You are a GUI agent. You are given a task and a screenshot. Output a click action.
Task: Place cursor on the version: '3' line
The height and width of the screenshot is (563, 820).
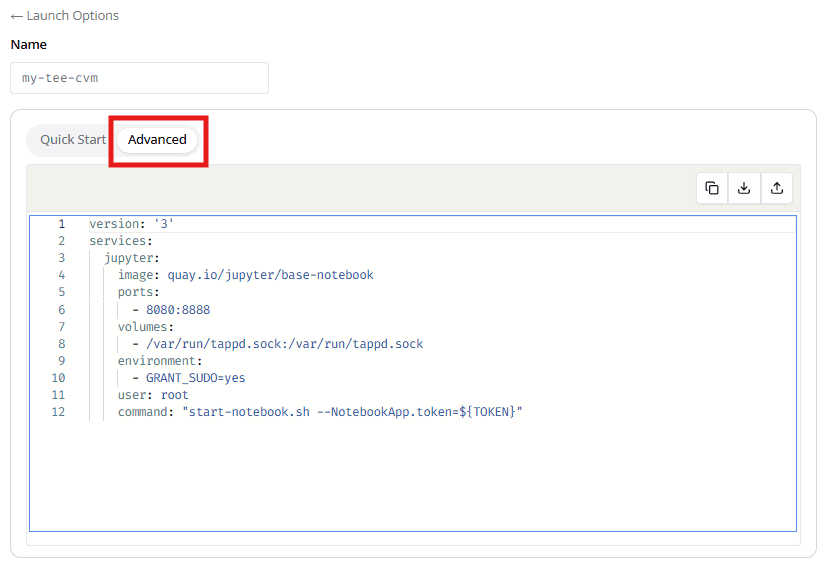(131, 224)
